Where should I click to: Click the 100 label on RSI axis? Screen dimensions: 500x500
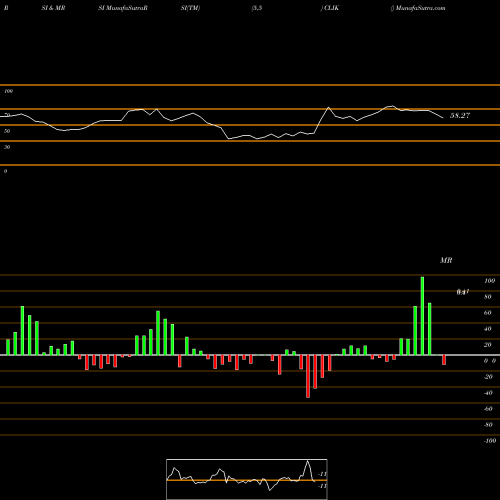pos(8,91)
